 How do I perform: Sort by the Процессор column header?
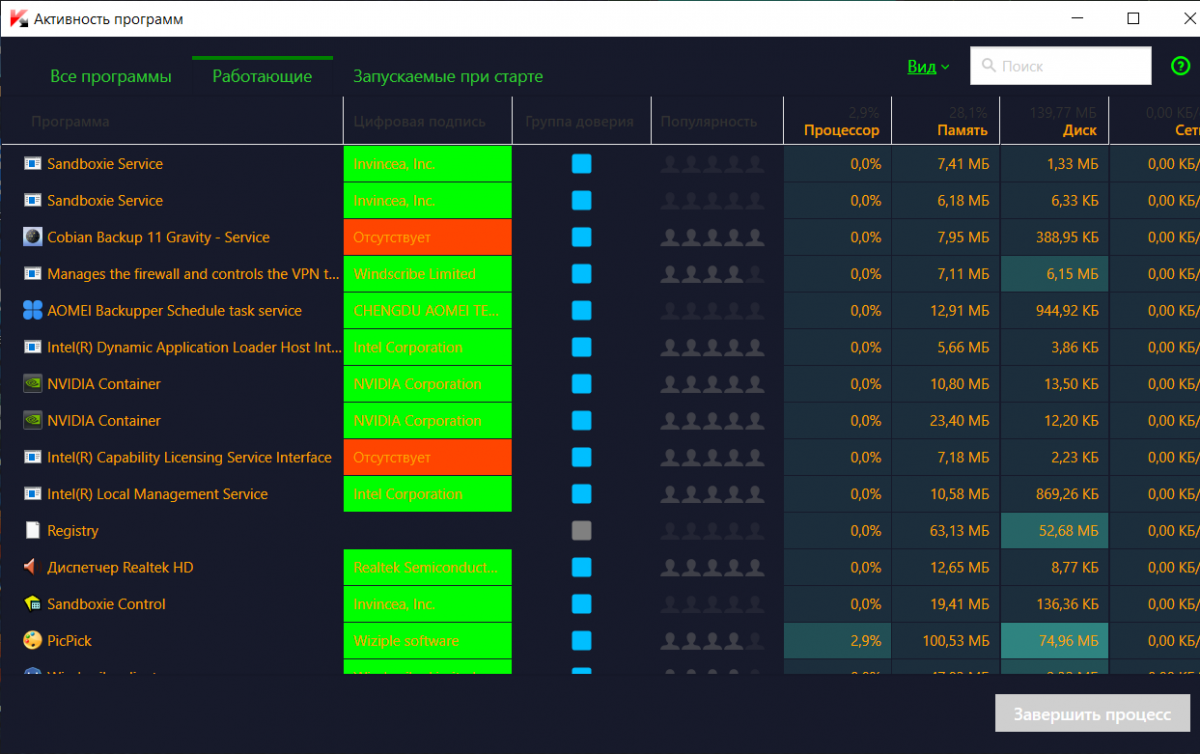coord(841,130)
